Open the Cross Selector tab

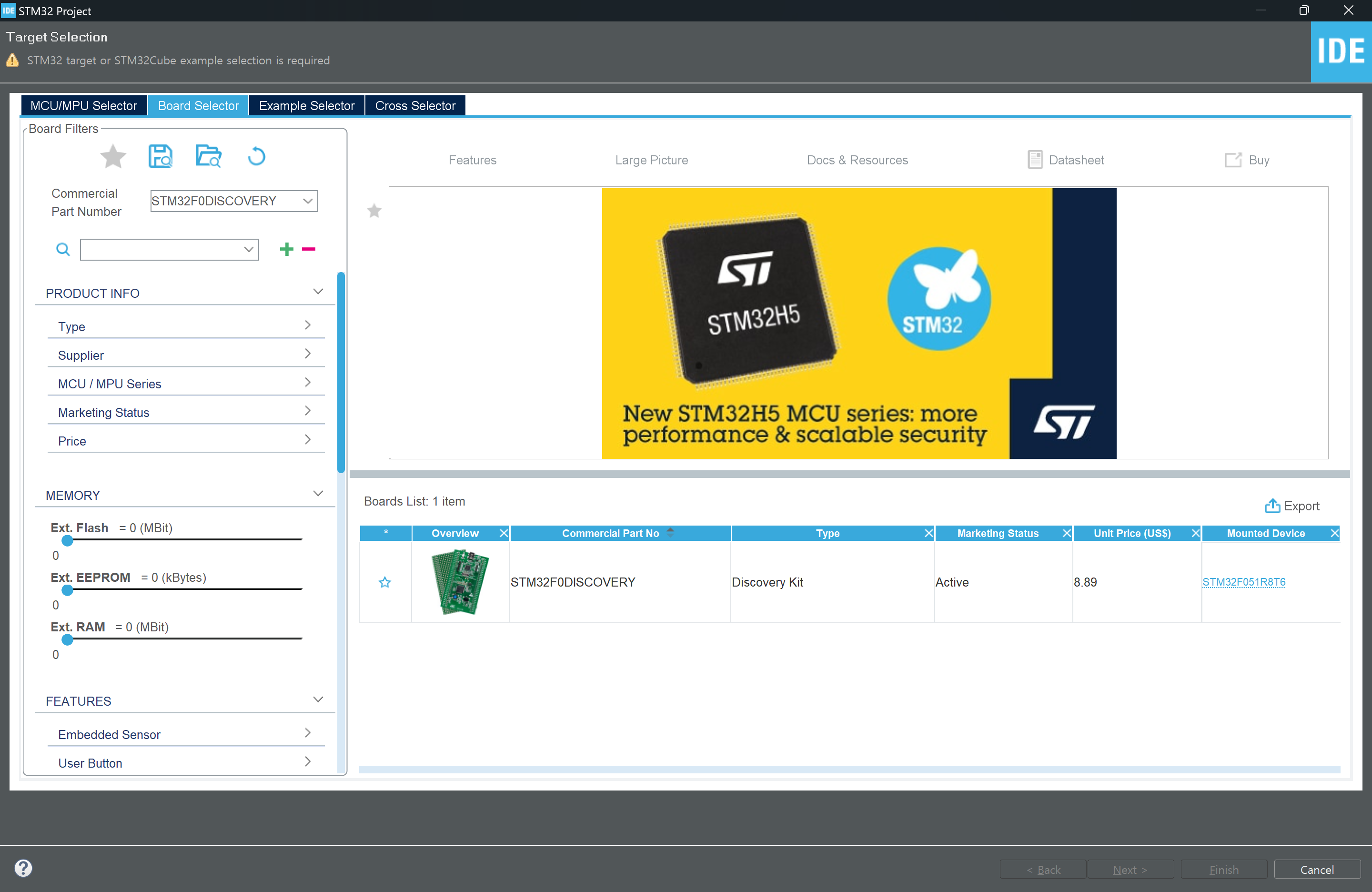click(415, 105)
